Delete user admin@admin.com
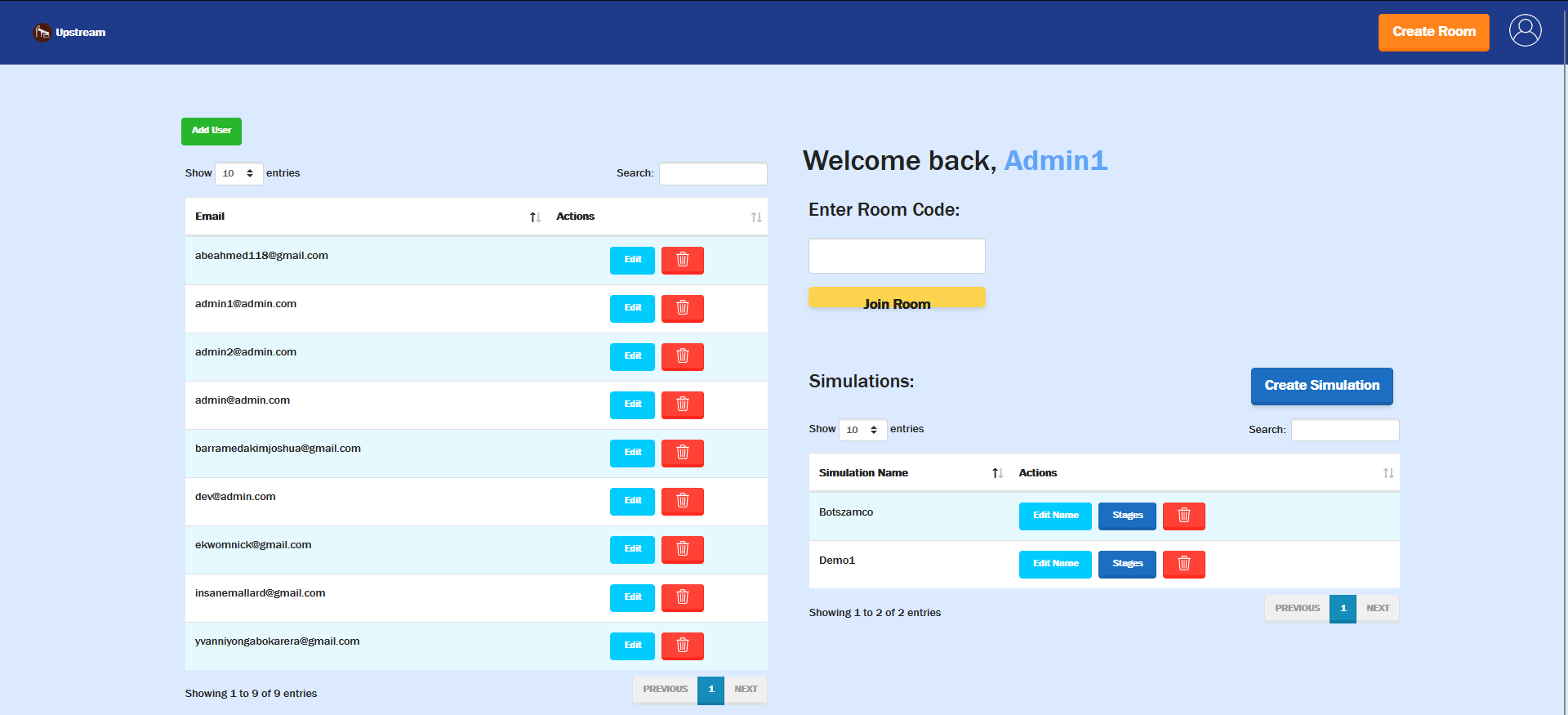1568x715 pixels. [x=683, y=404]
